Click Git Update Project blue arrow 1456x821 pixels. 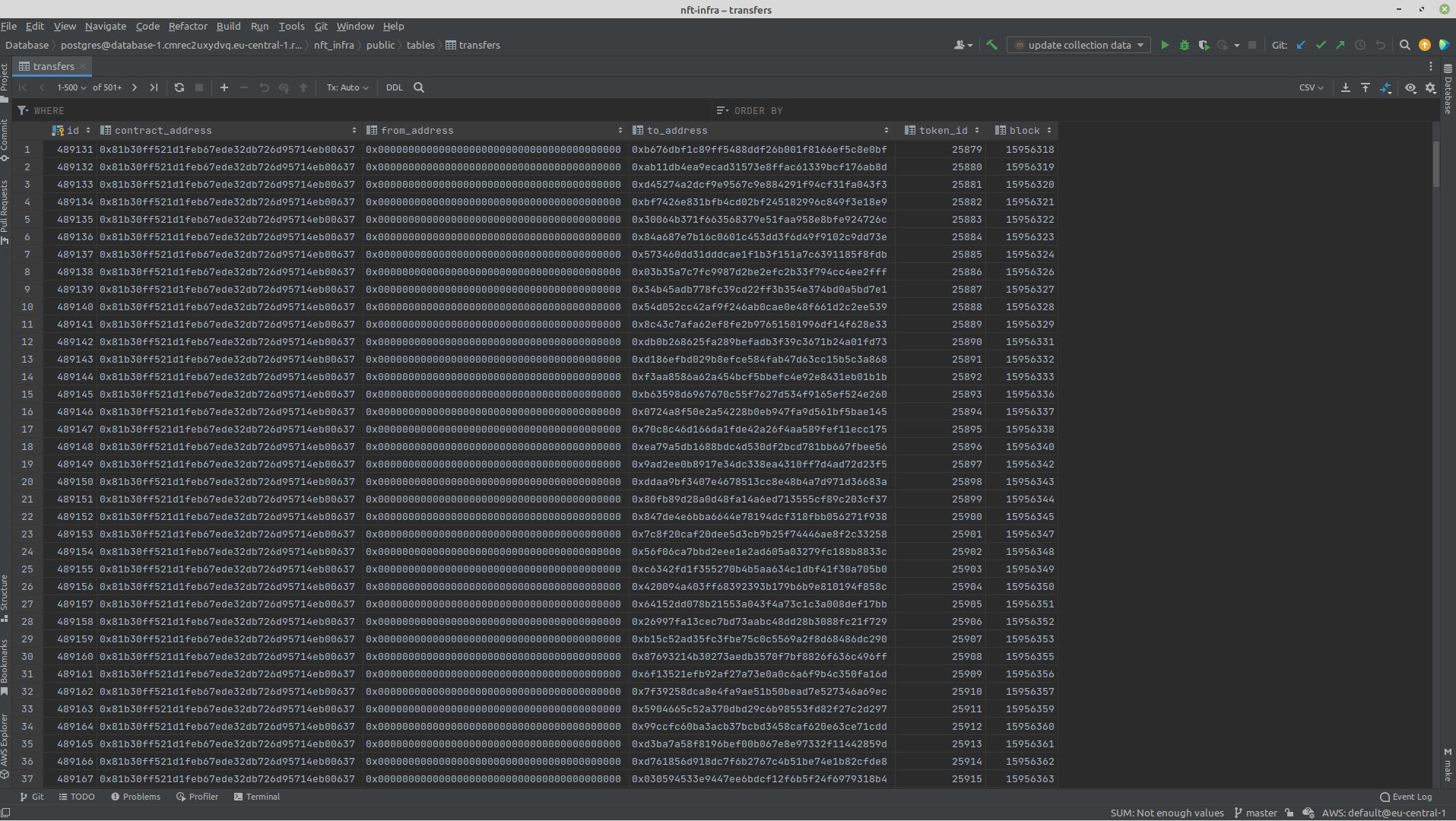tap(1301, 46)
